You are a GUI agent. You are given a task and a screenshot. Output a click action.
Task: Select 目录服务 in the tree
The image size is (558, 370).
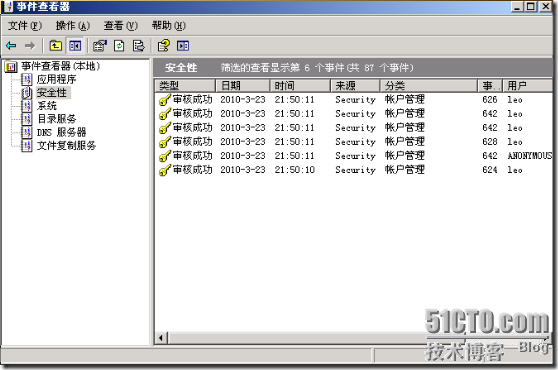pyautogui.click(x=57, y=119)
